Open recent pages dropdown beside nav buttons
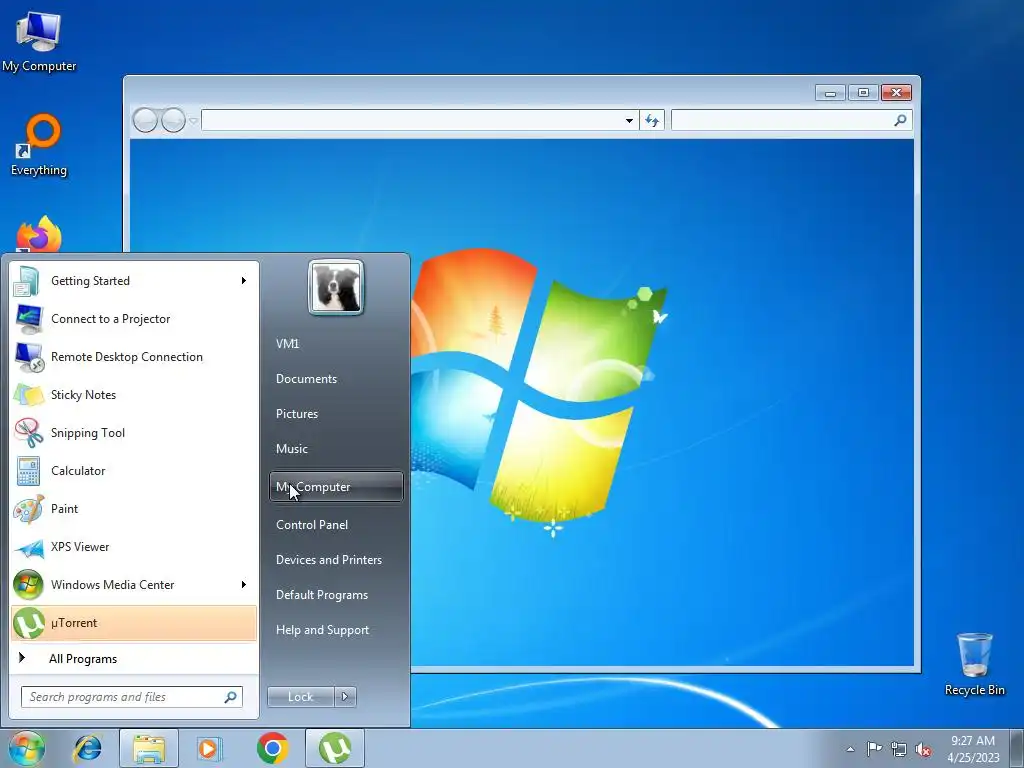Screen dimensions: 1024x768 (193, 121)
